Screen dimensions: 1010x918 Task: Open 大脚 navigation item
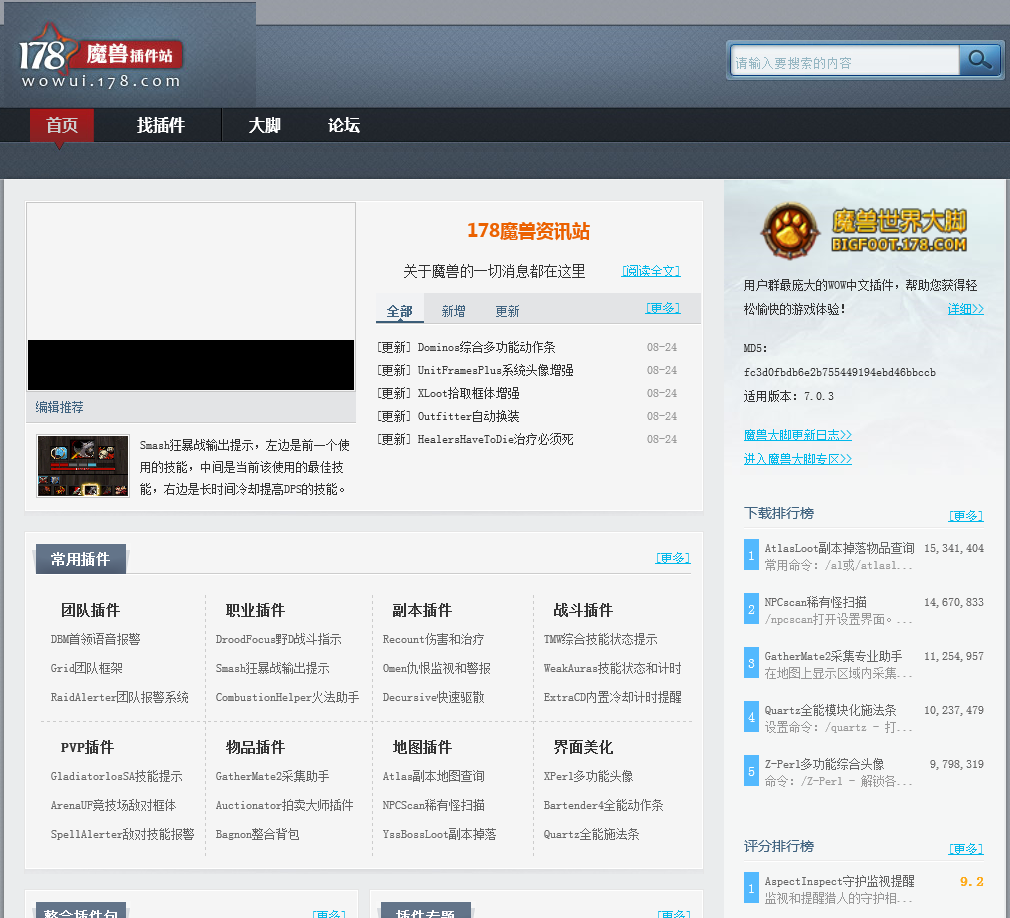[x=265, y=125]
